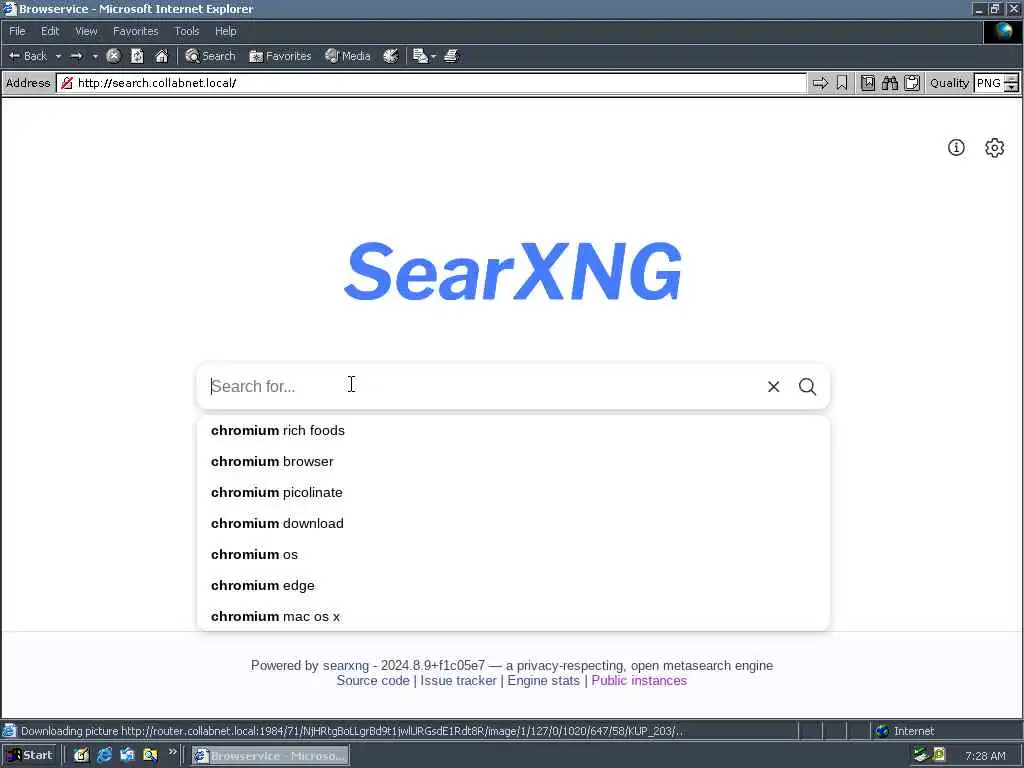Open the Back history dropdown arrow

(x=58, y=56)
